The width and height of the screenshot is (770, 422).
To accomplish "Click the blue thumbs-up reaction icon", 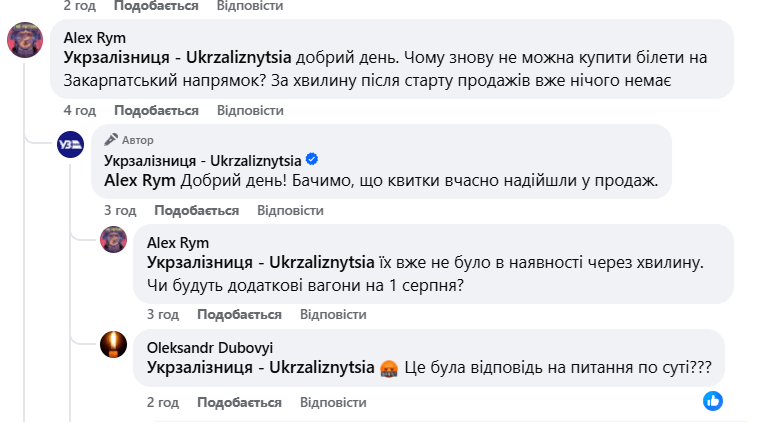I will click(713, 400).
